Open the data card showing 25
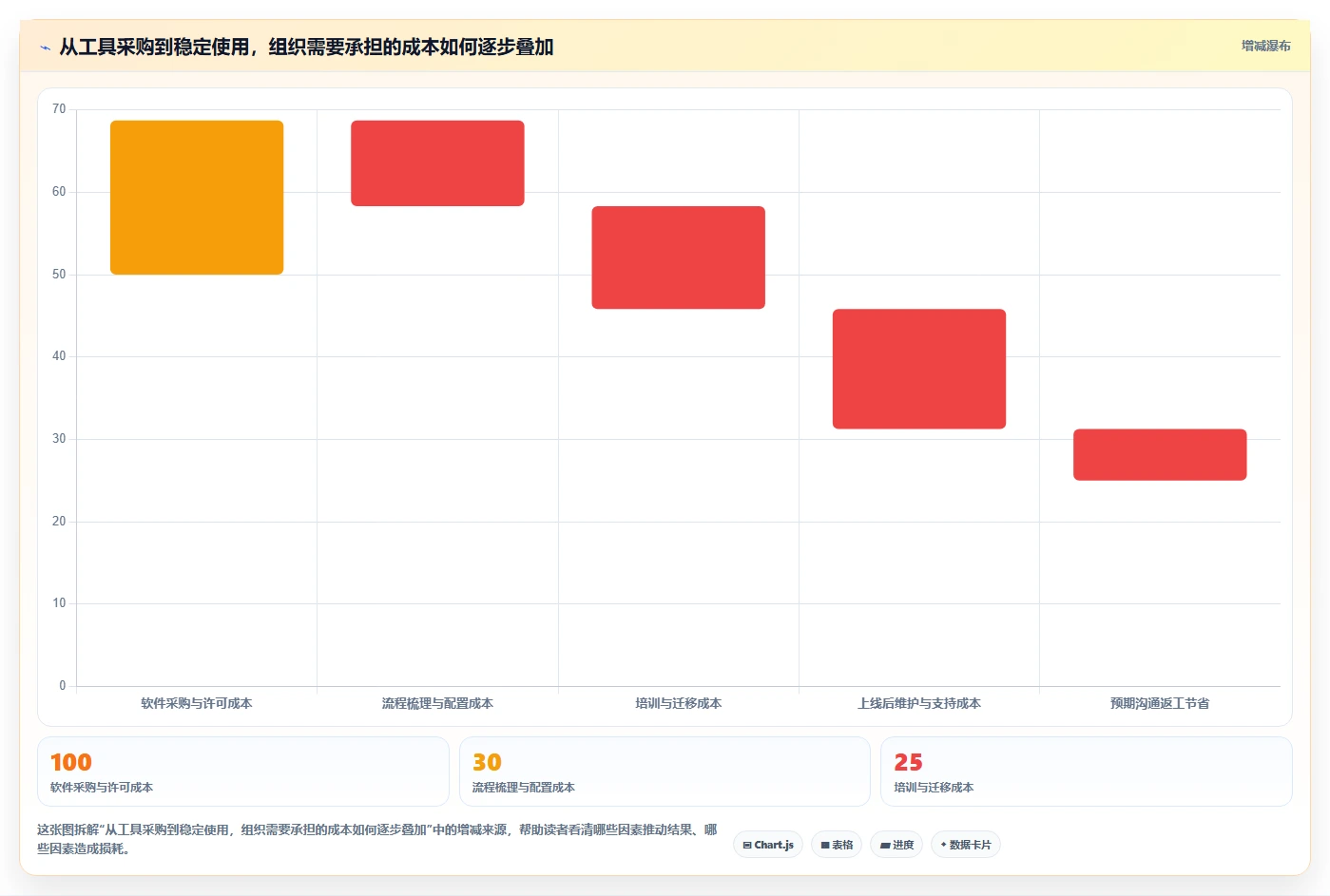The width and height of the screenshot is (1330, 896). pyautogui.click(x=1087, y=772)
